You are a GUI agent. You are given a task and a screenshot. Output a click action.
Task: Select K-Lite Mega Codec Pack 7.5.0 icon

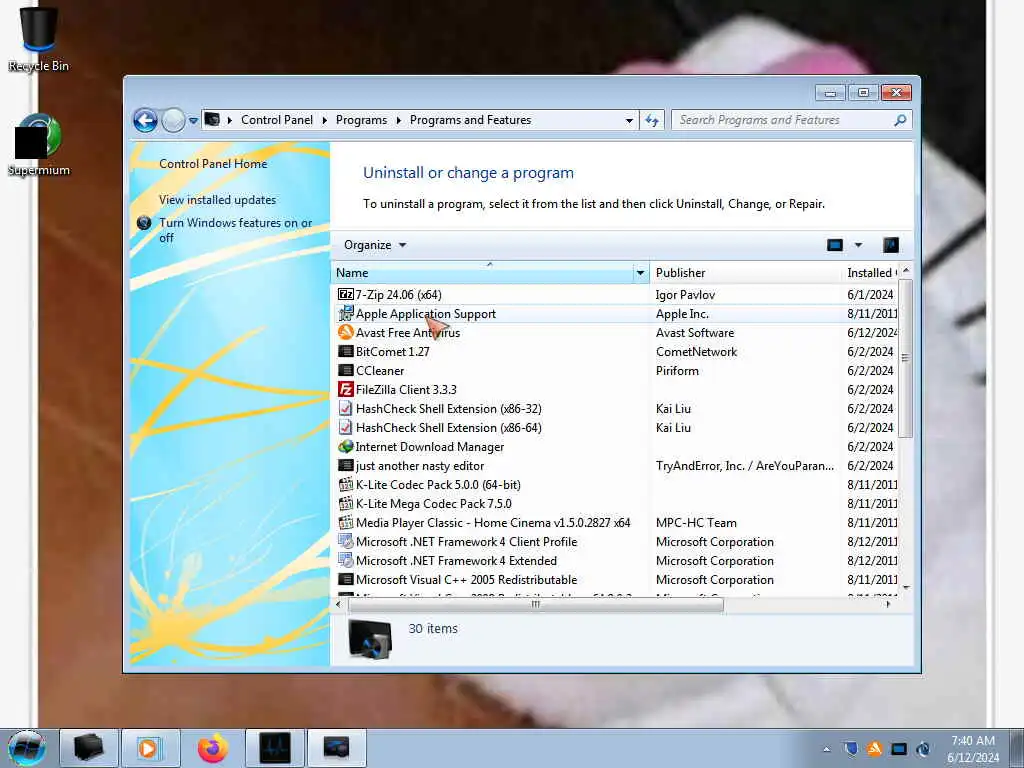coord(345,504)
